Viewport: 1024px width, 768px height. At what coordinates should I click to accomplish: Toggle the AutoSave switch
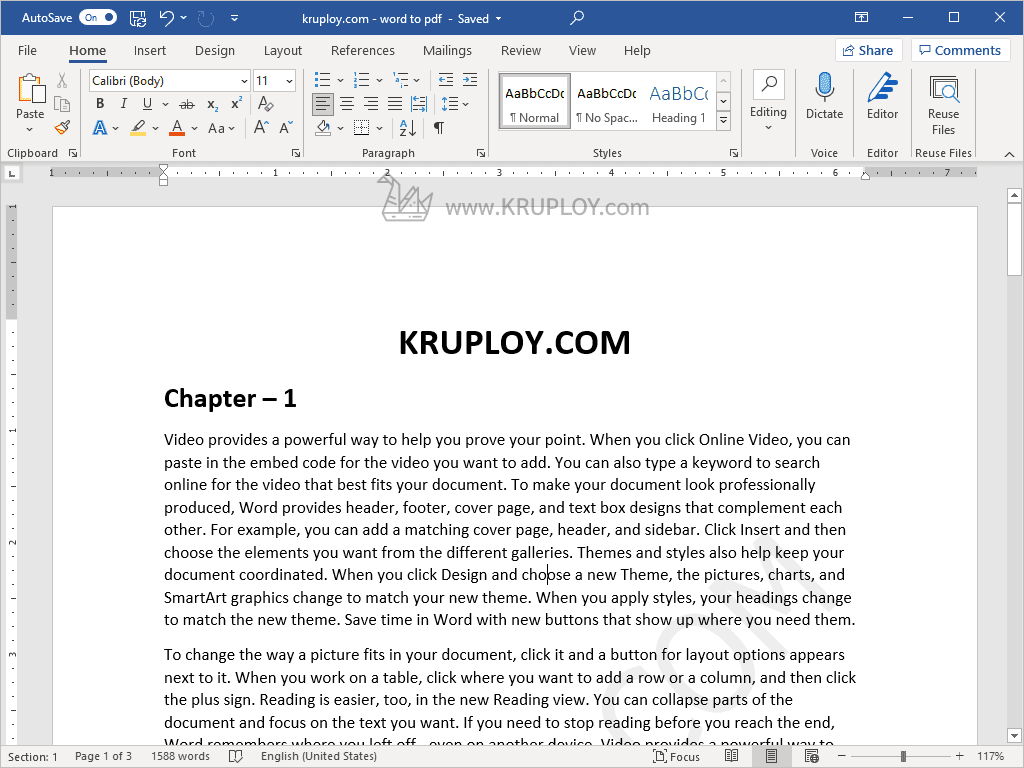(x=97, y=18)
